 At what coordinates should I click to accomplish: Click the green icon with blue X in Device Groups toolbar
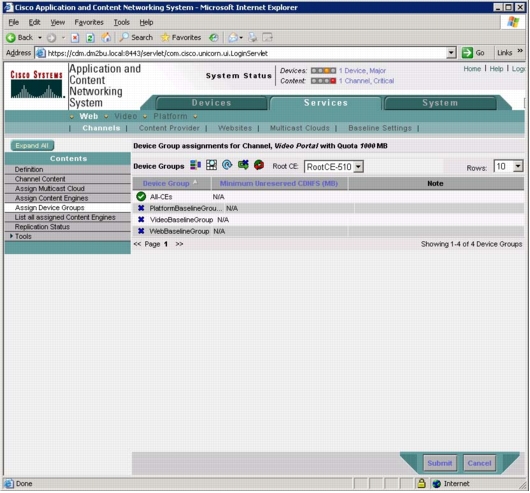pos(243,165)
